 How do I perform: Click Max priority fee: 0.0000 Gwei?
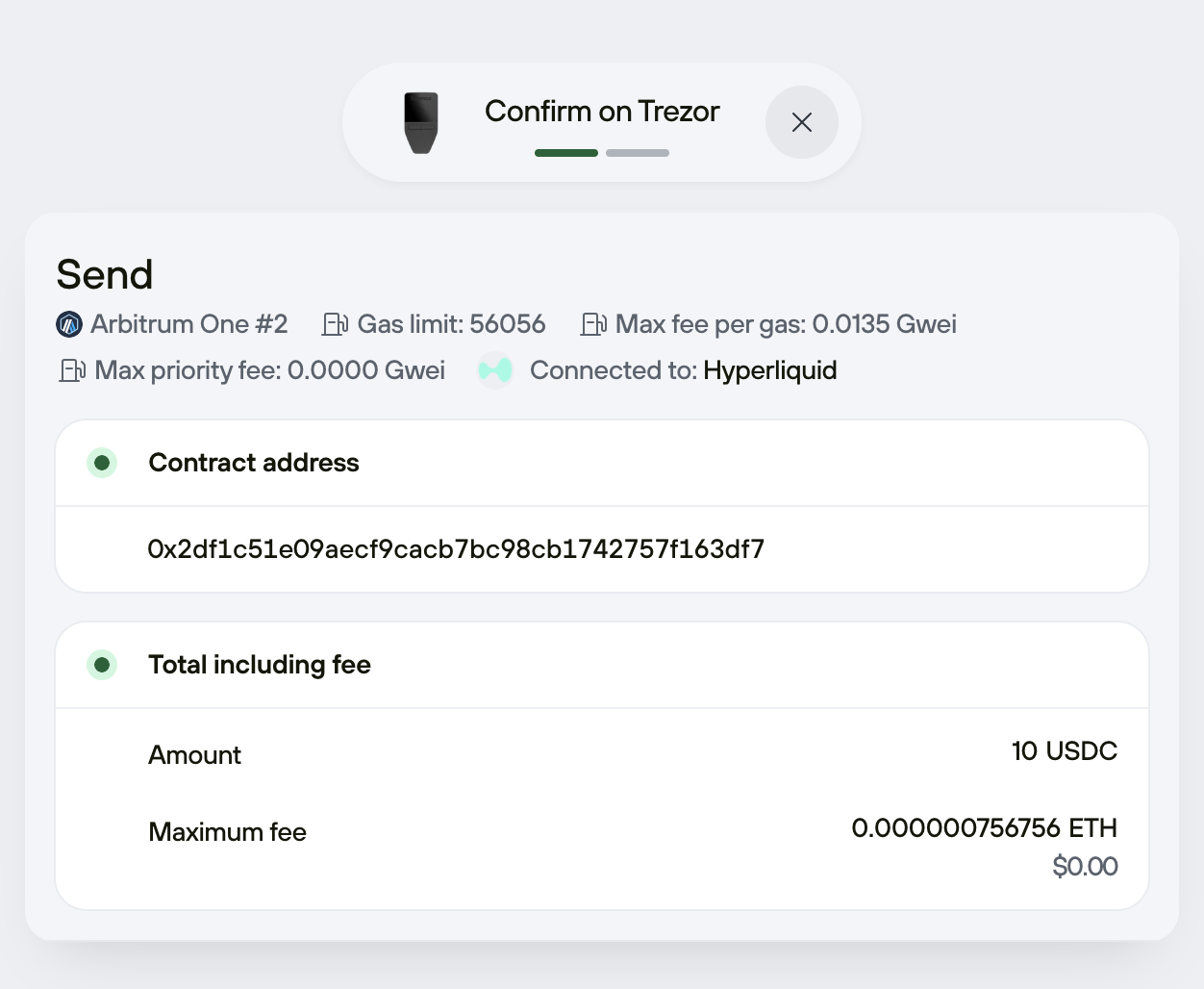pyautogui.click(x=270, y=370)
